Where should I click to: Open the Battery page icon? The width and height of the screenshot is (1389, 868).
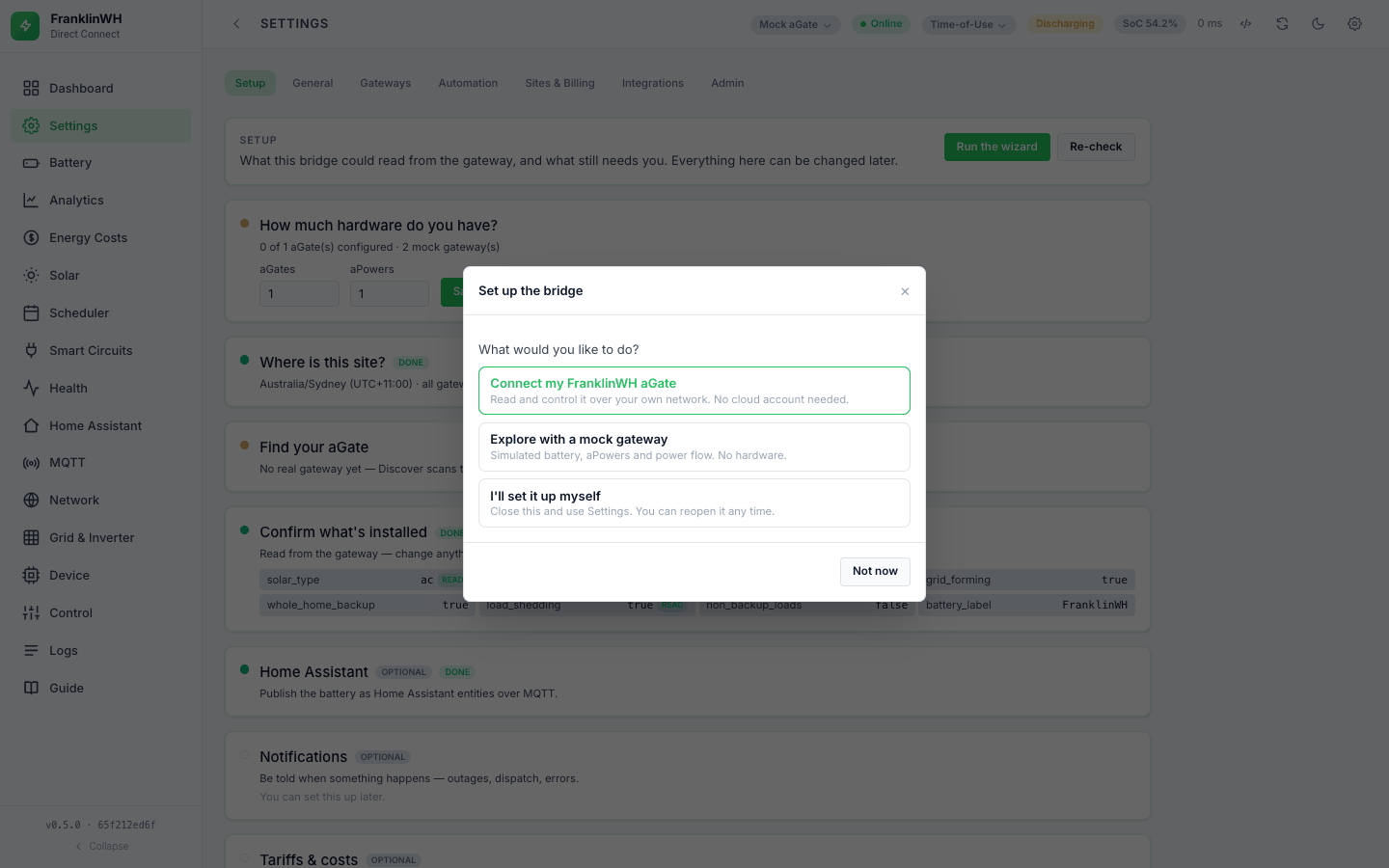(31, 163)
